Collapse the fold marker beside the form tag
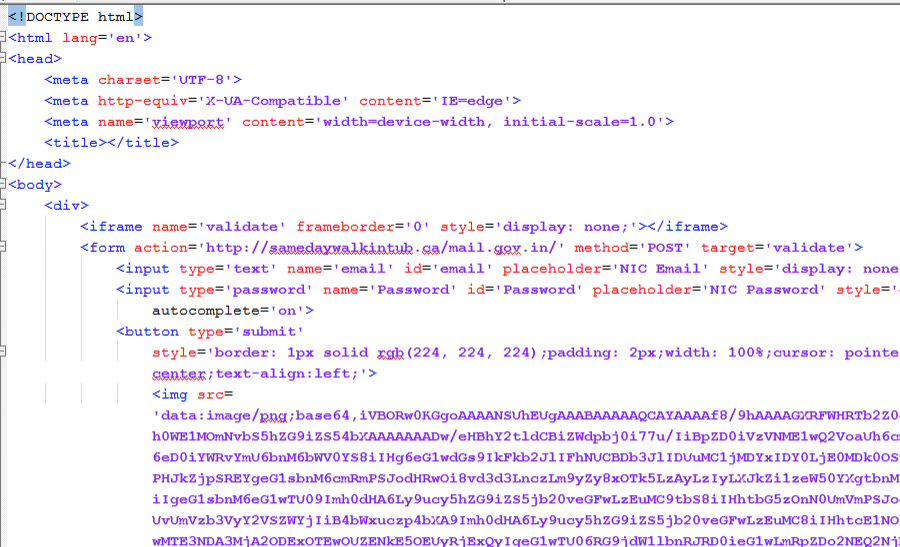This screenshot has width=900, height=547. point(2,247)
